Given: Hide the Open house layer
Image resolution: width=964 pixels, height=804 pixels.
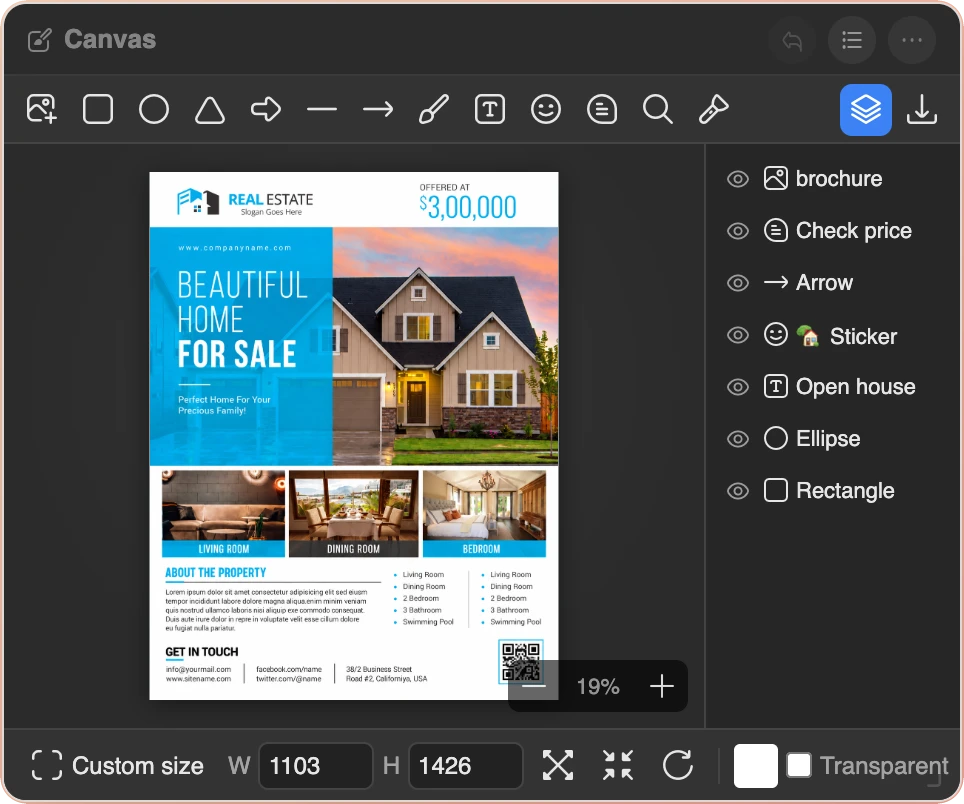Looking at the screenshot, I should pyautogui.click(x=738, y=387).
